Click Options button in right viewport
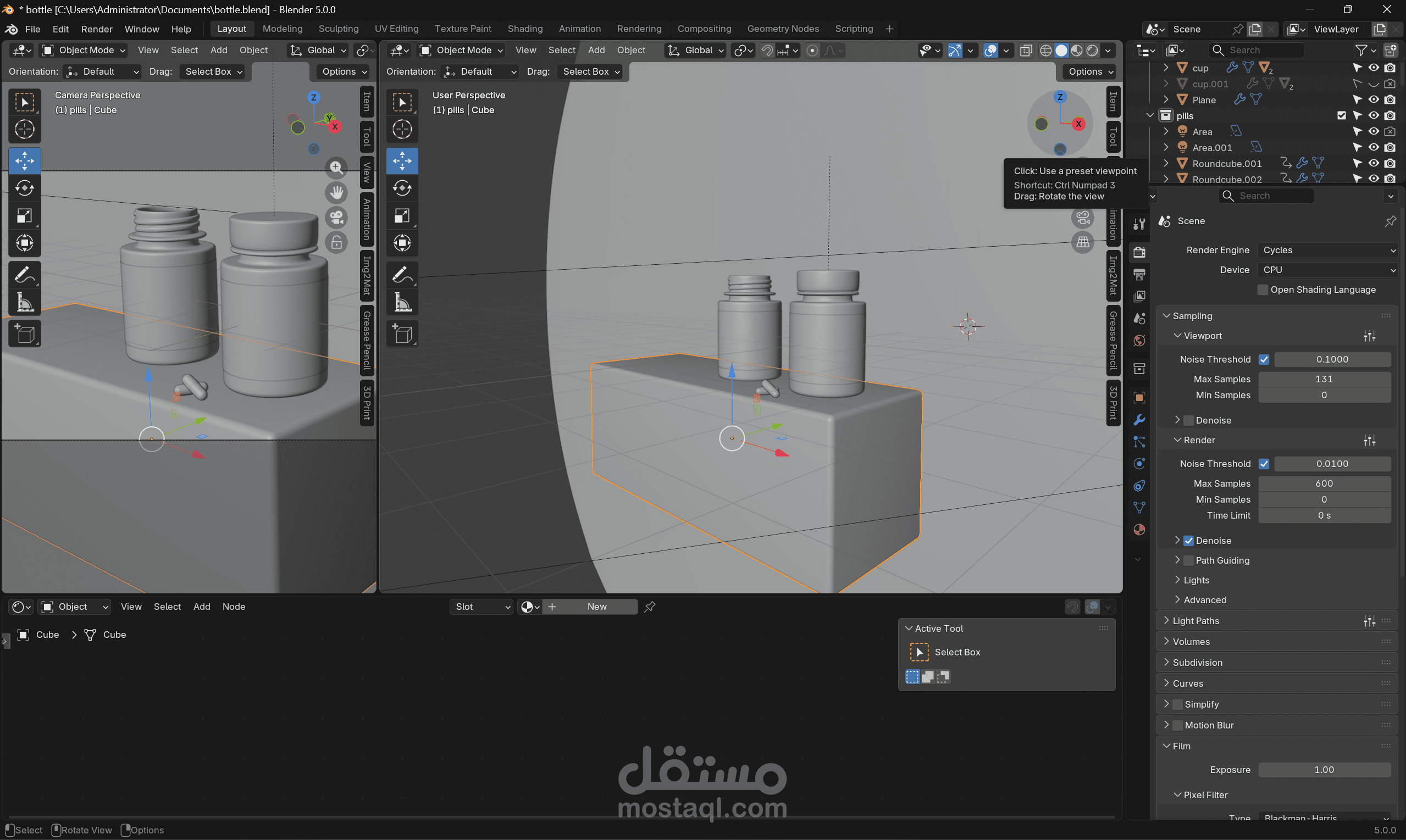This screenshot has height=840, width=1406. coord(1089,71)
